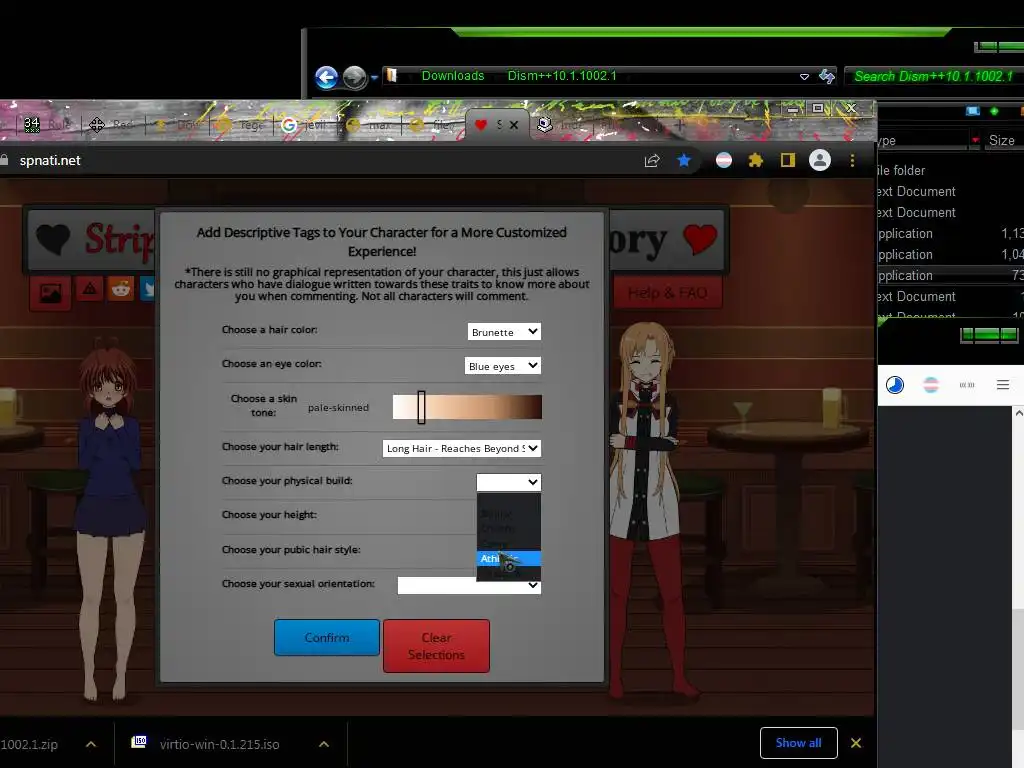
Task: Open the browser profile avatar
Action: [x=820, y=160]
